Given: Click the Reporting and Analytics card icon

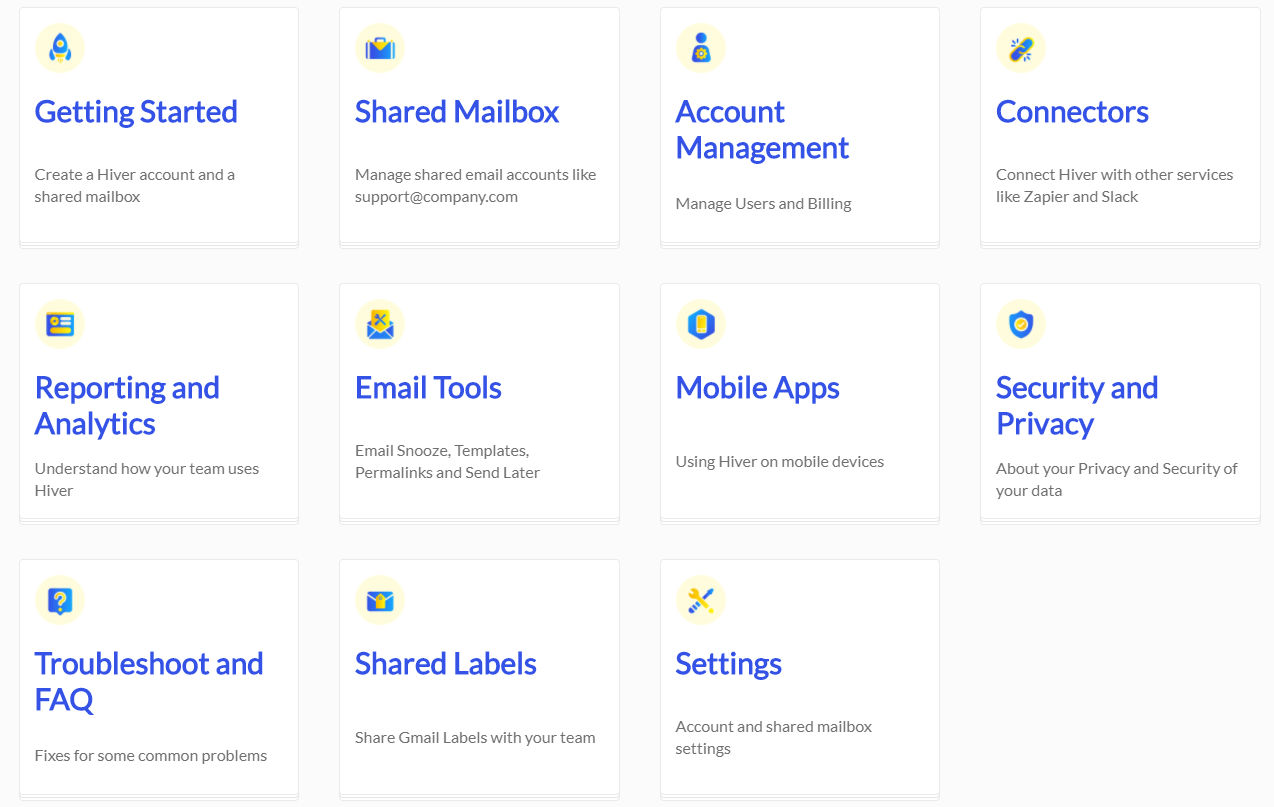Looking at the screenshot, I should click(60, 324).
